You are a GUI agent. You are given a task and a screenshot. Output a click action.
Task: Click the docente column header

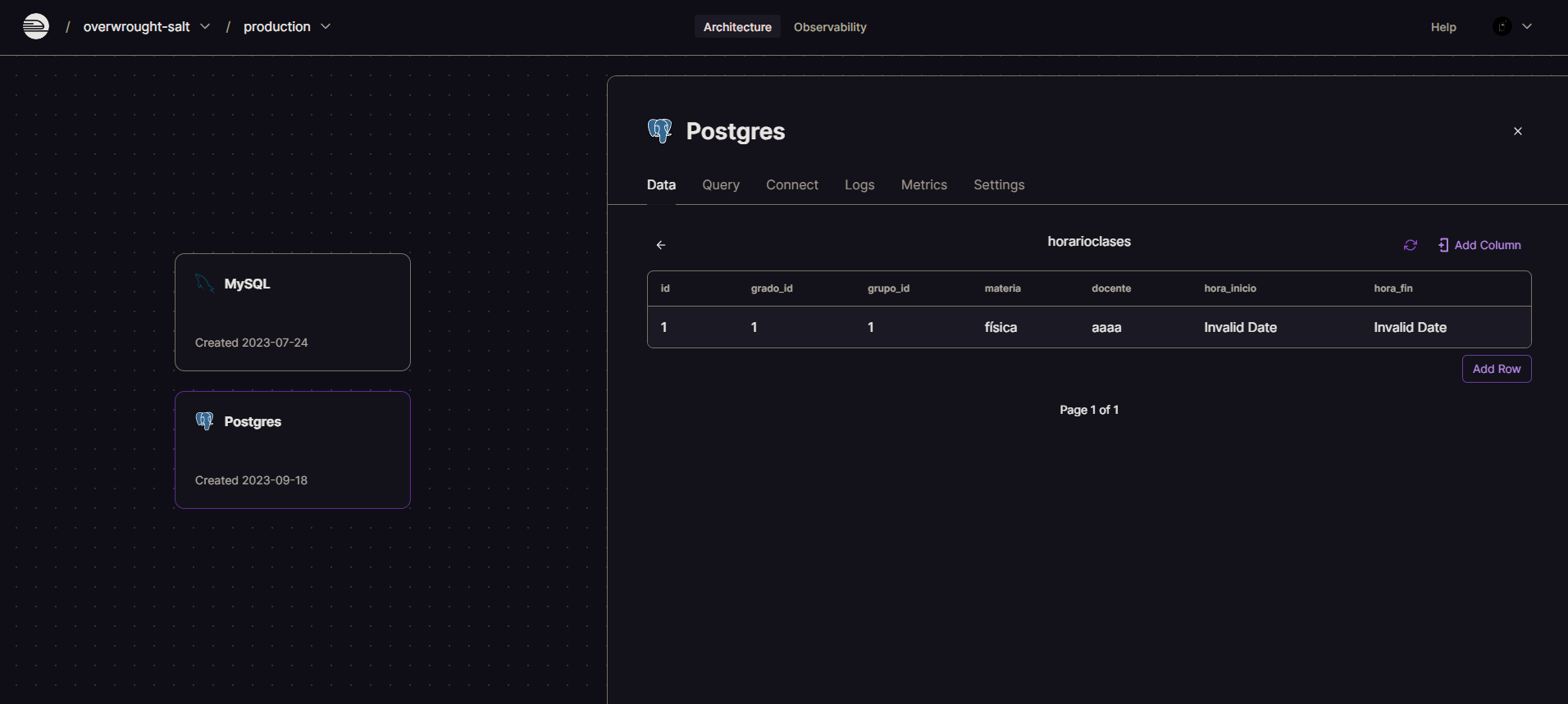point(1111,288)
